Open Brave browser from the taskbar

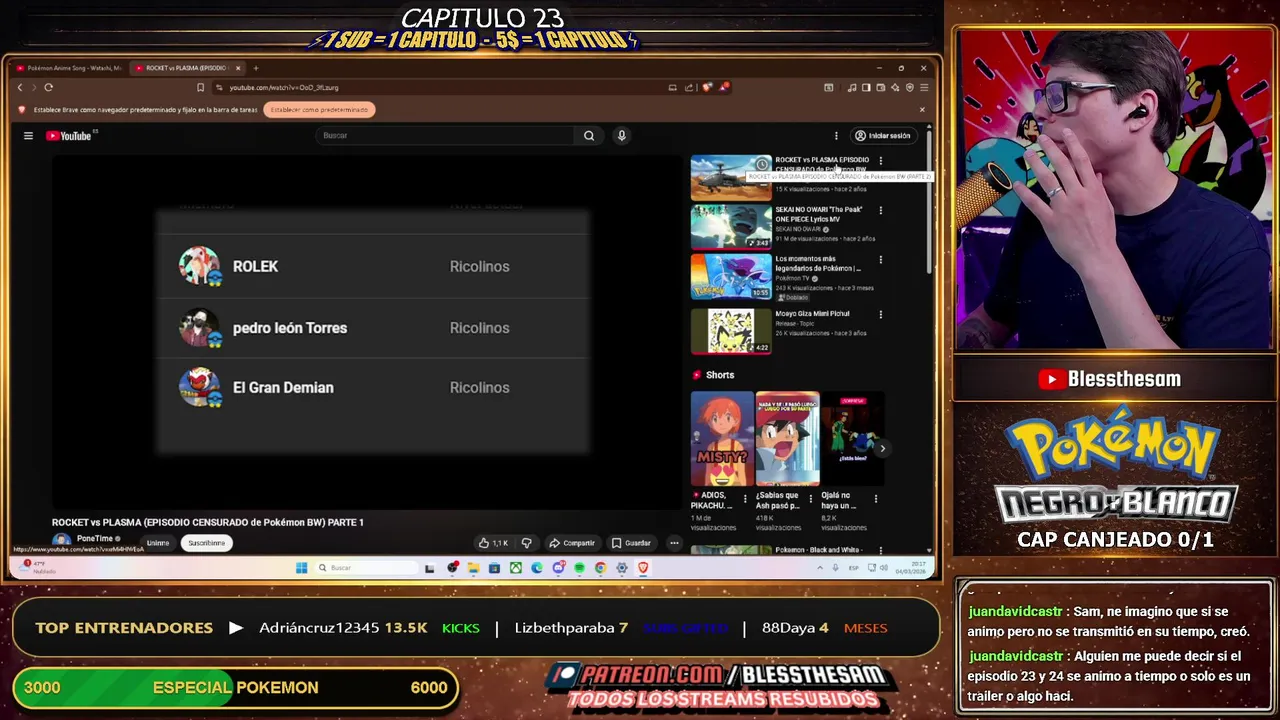(643, 568)
